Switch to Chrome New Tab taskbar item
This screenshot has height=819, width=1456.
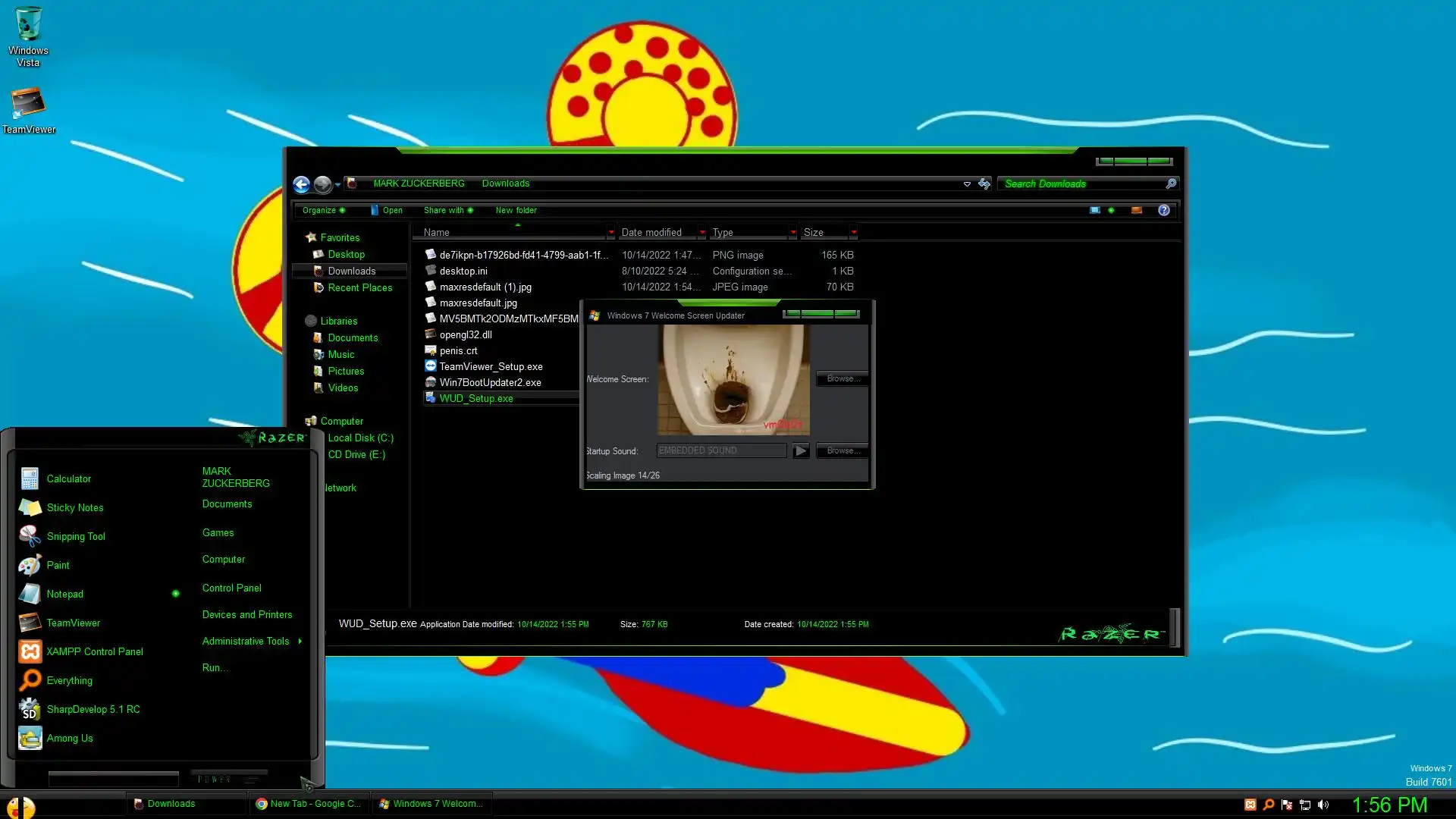309,804
